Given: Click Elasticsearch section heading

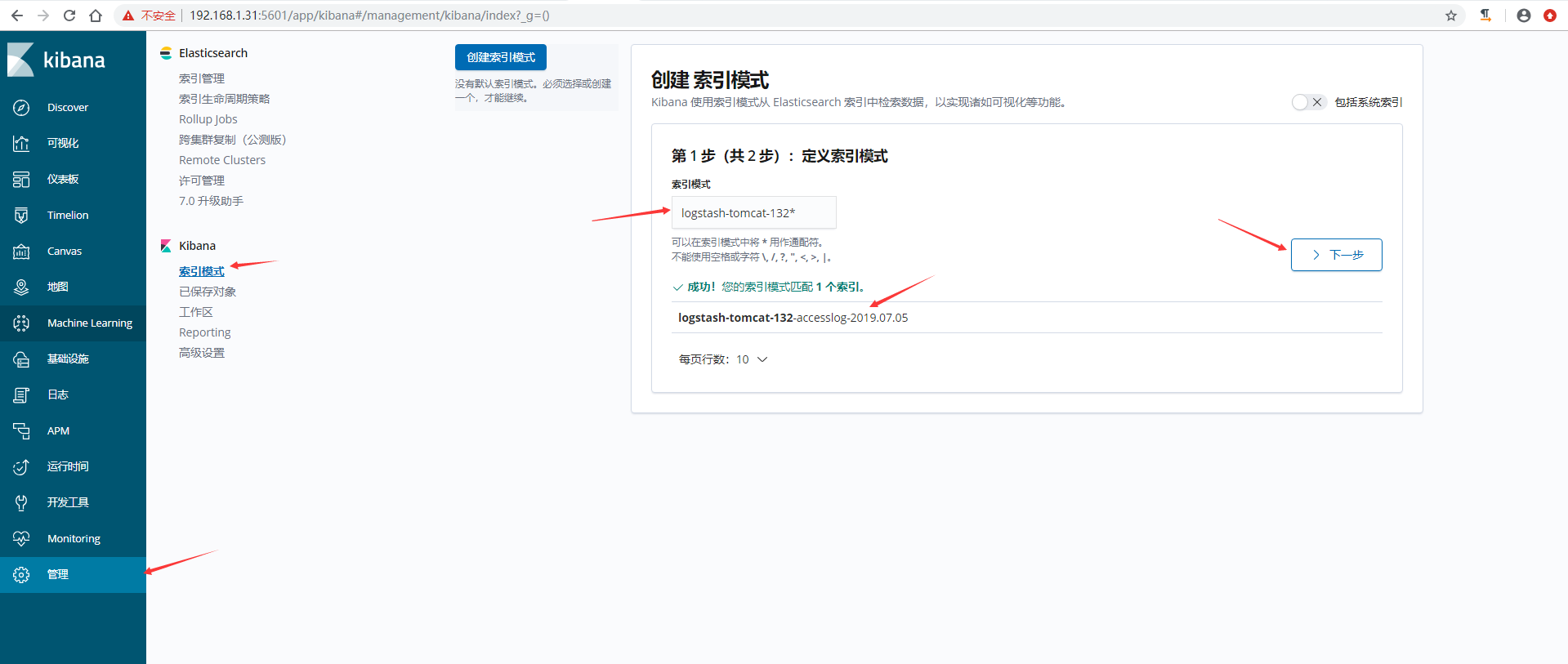Looking at the screenshot, I should [213, 53].
